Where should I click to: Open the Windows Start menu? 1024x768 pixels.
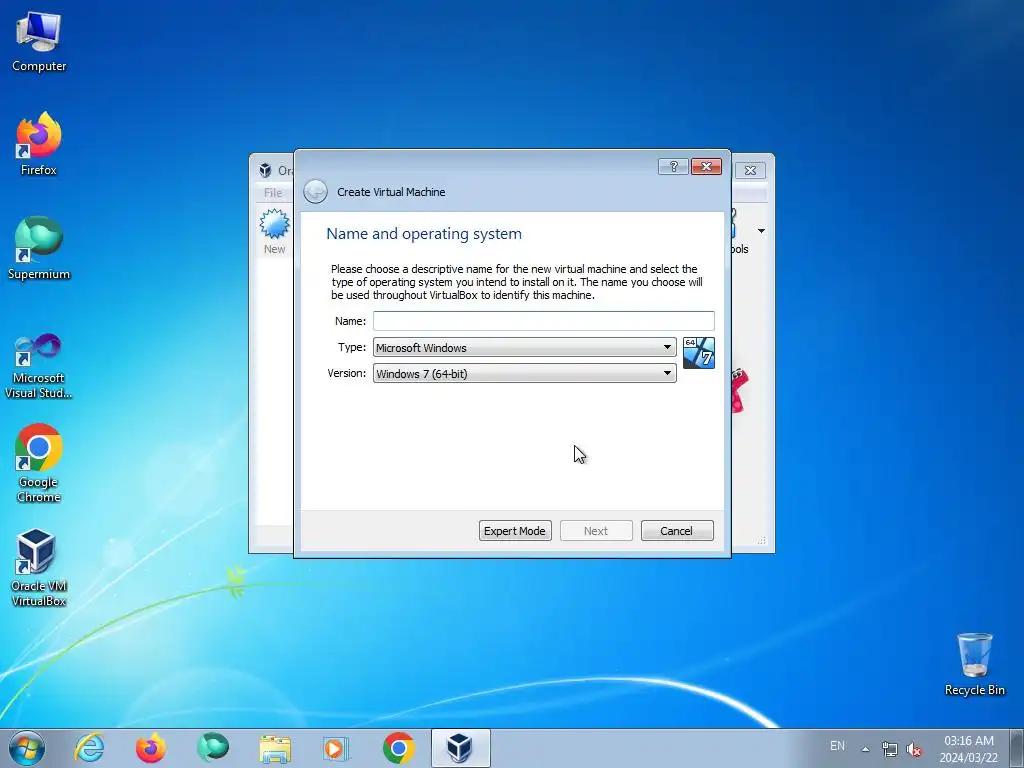pos(27,748)
